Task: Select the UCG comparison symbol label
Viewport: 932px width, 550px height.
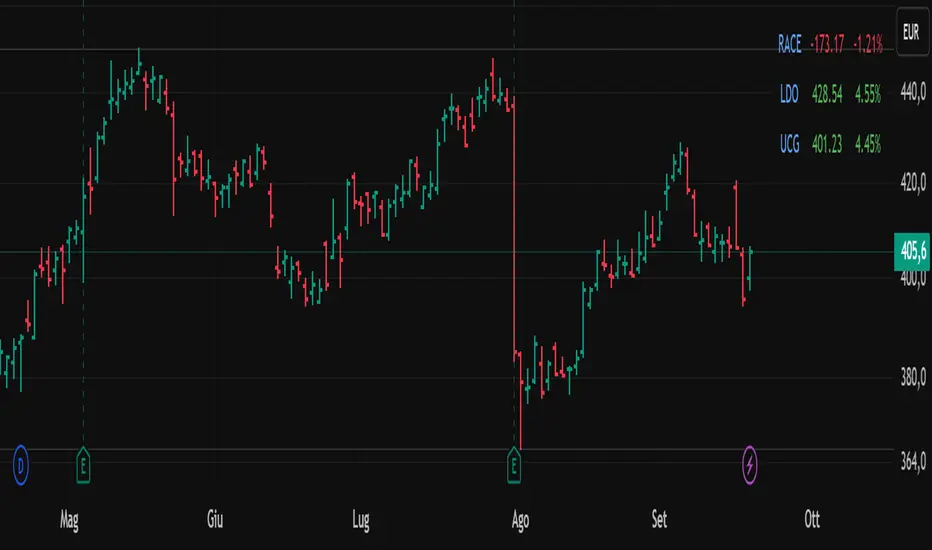Action: tap(789, 144)
